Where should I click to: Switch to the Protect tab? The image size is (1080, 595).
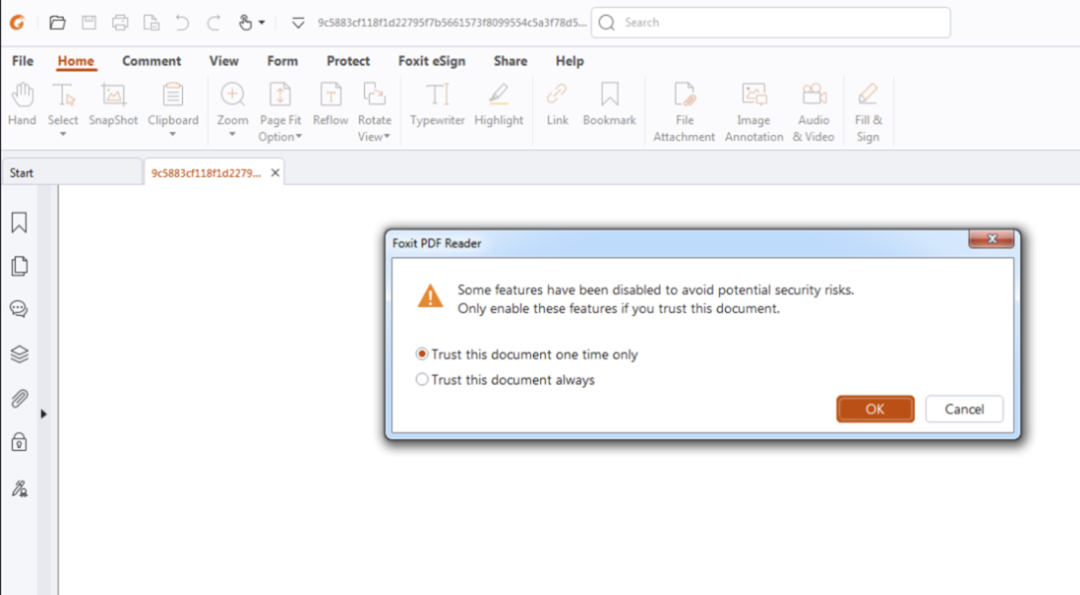pos(348,61)
